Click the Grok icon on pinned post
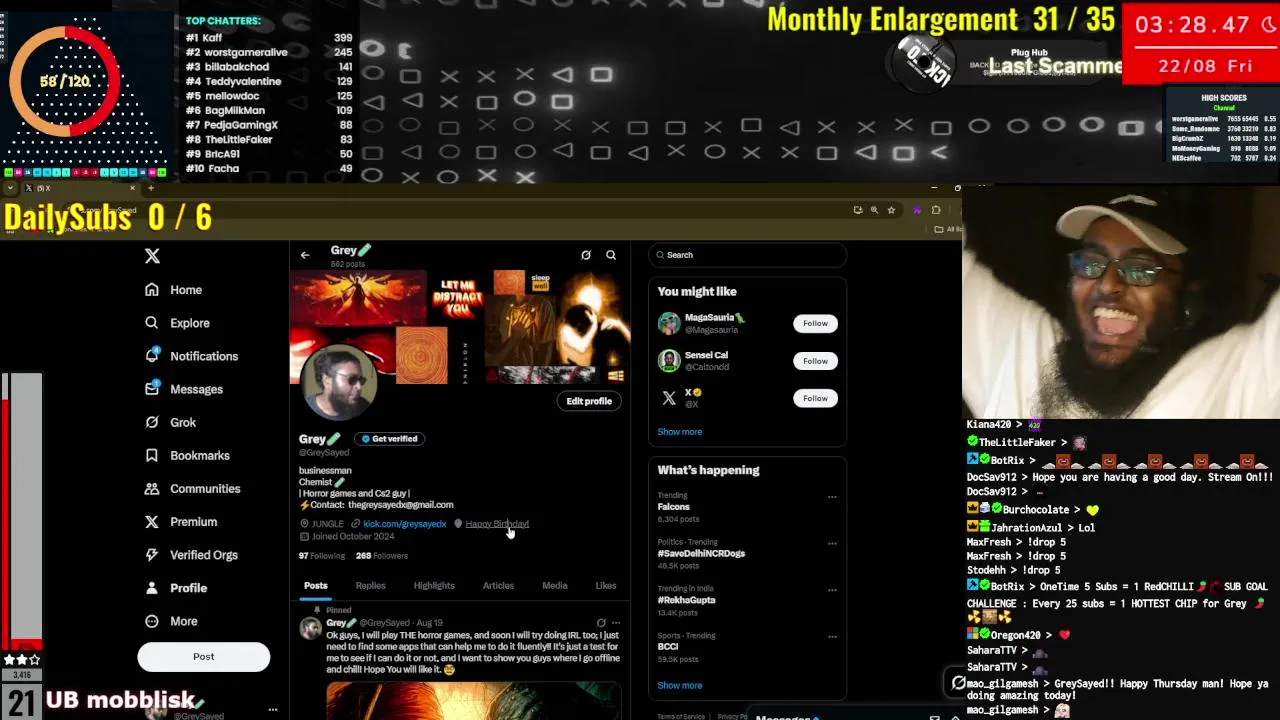The width and height of the screenshot is (1280, 720). click(x=601, y=623)
